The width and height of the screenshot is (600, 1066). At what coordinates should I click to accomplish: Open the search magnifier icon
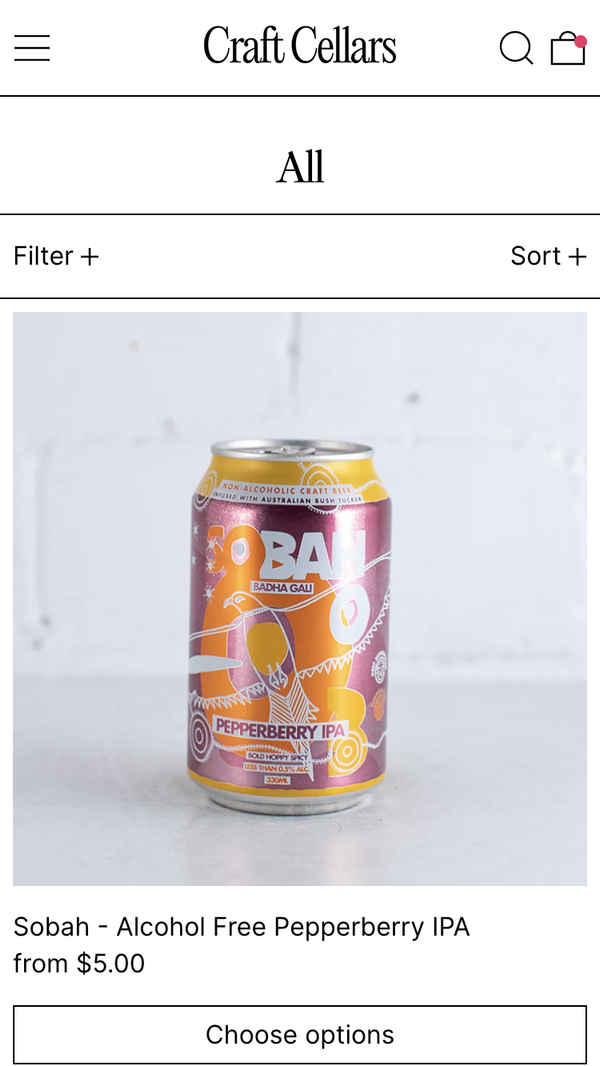click(516, 48)
